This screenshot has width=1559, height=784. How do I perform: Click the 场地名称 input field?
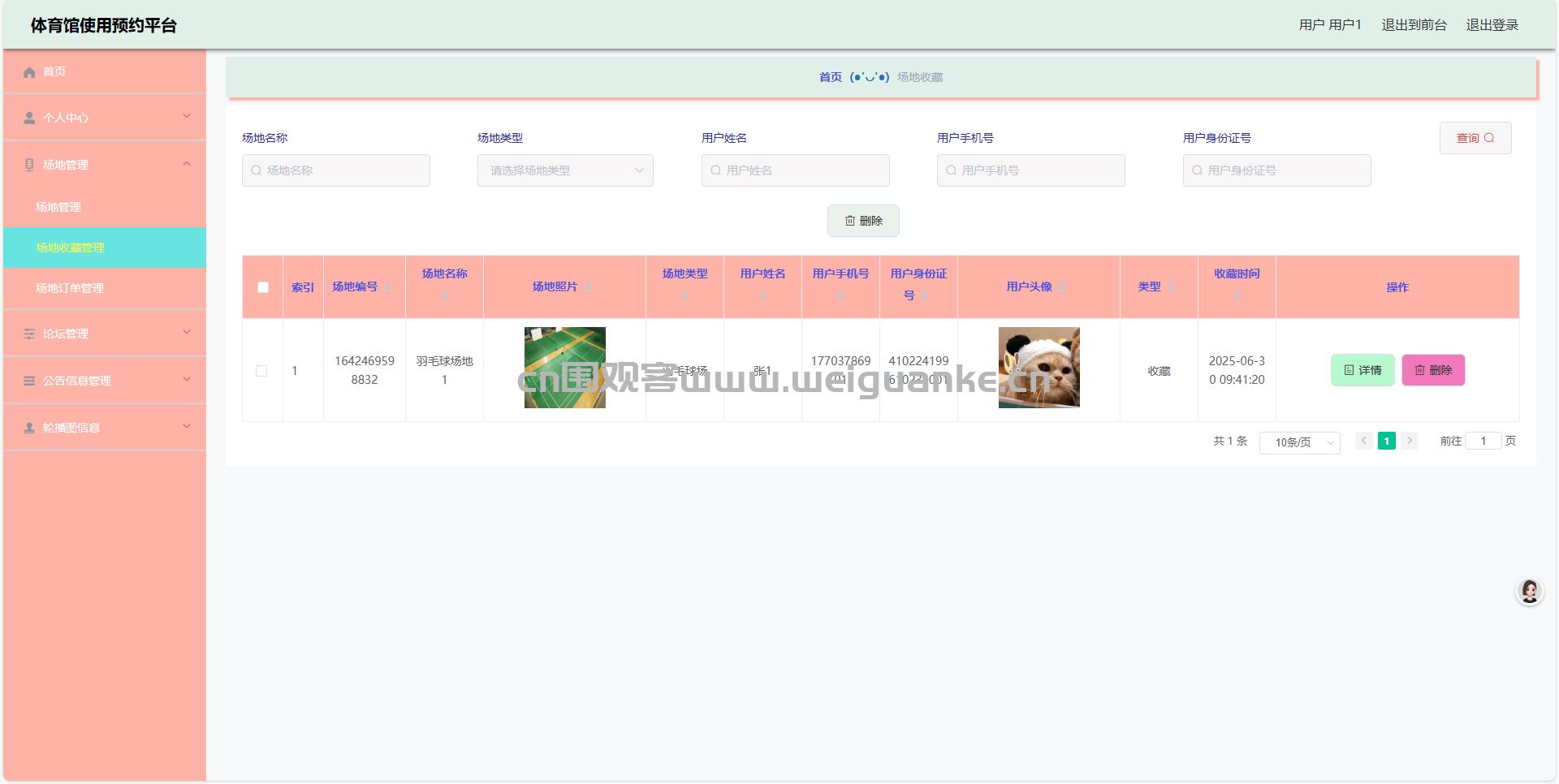[336, 170]
